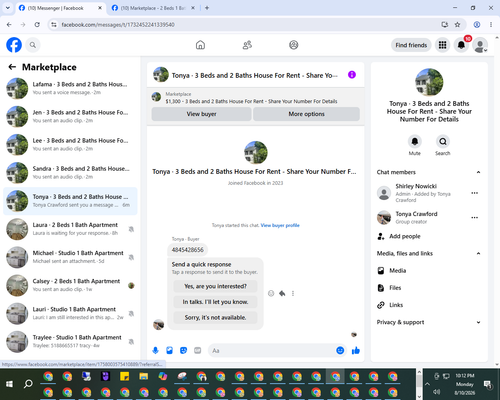Viewport: 500px width, 400px height.
Task: Mute this chat using the bell button
Action: [x=415, y=142]
